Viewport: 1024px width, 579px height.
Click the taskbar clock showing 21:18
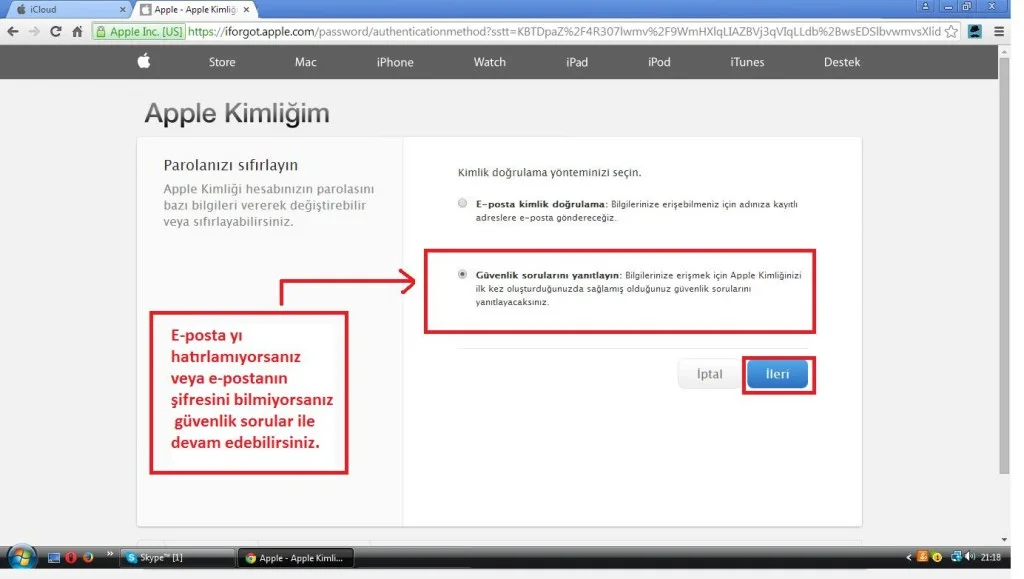click(991, 557)
